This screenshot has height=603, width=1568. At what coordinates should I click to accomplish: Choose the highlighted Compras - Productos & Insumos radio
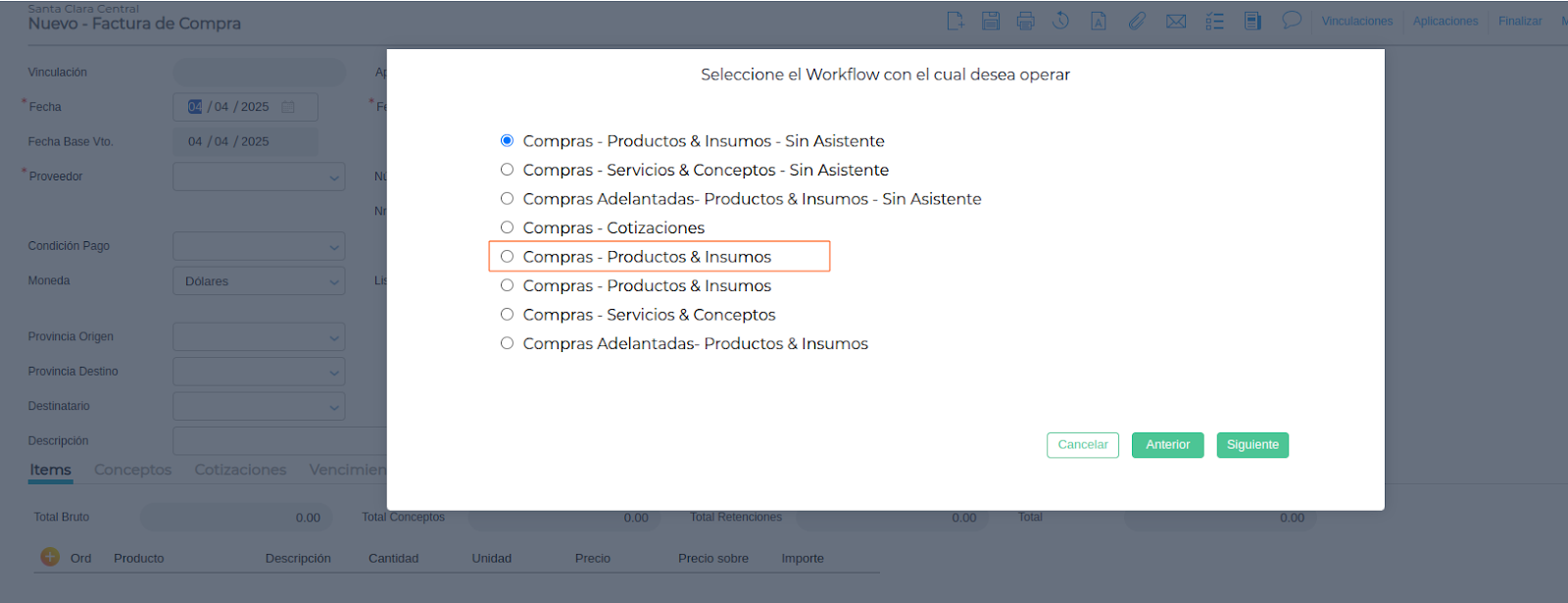[x=507, y=257]
